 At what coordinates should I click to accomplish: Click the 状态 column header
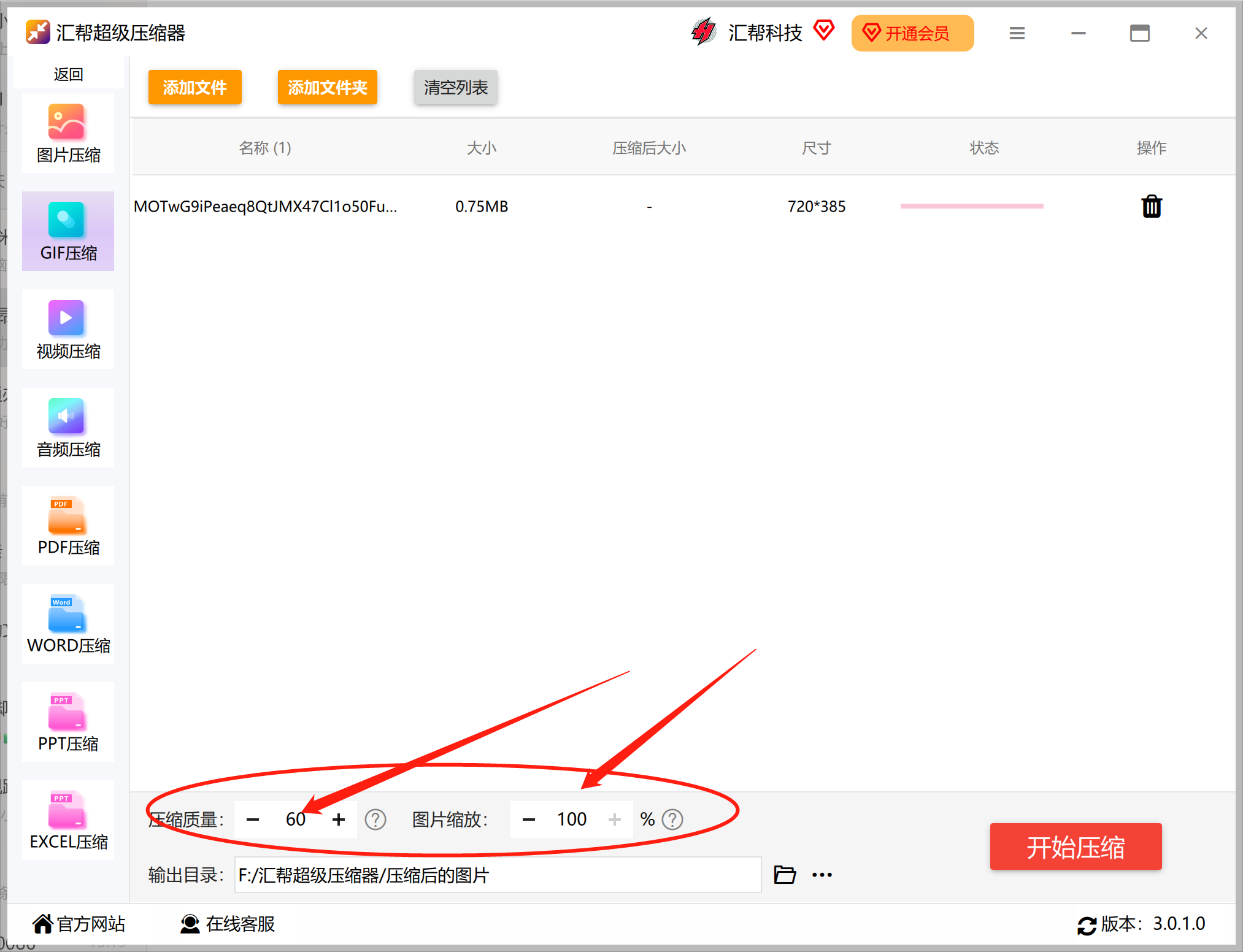[984, 148]
